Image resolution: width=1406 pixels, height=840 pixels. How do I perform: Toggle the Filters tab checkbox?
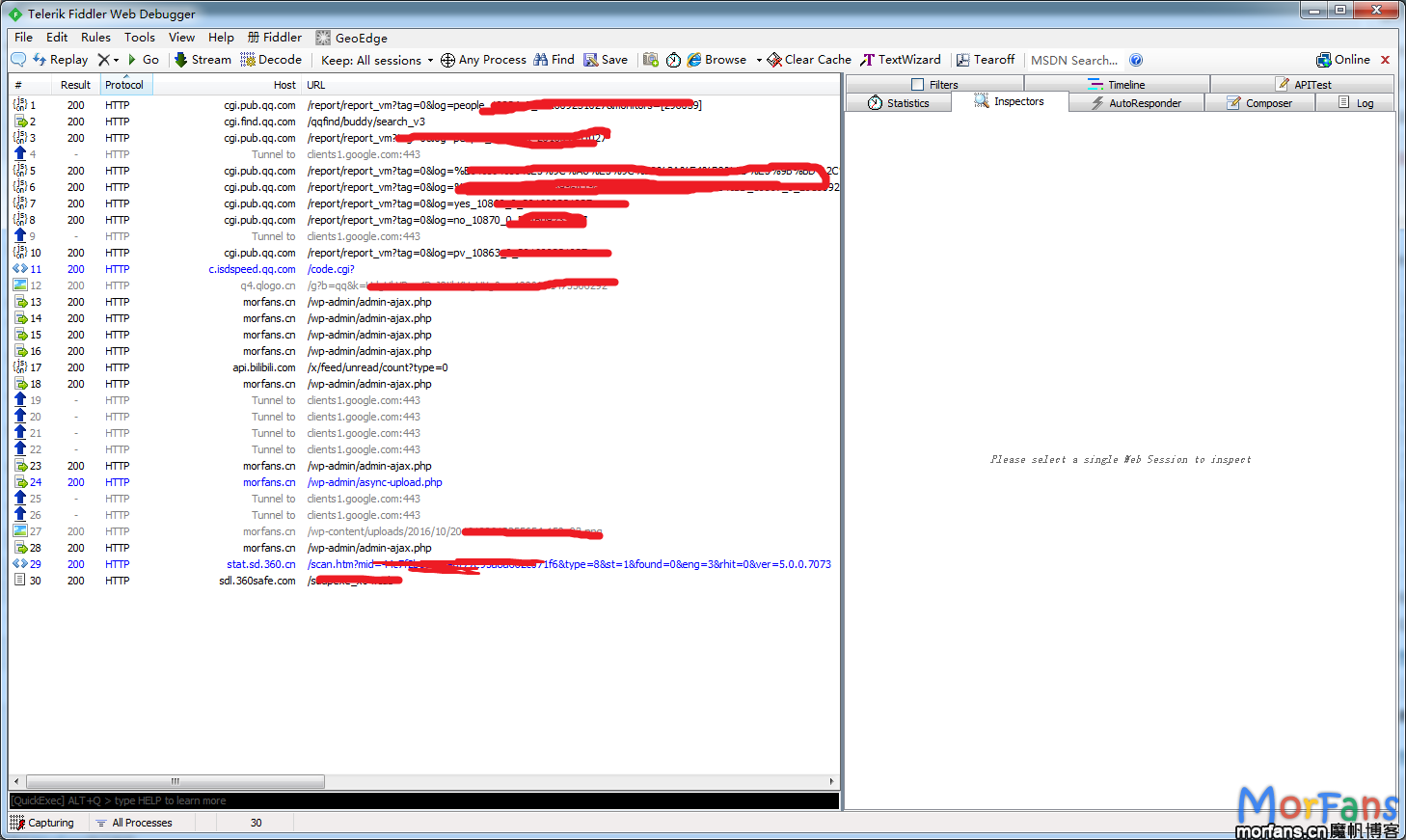[x=918, y=85]
